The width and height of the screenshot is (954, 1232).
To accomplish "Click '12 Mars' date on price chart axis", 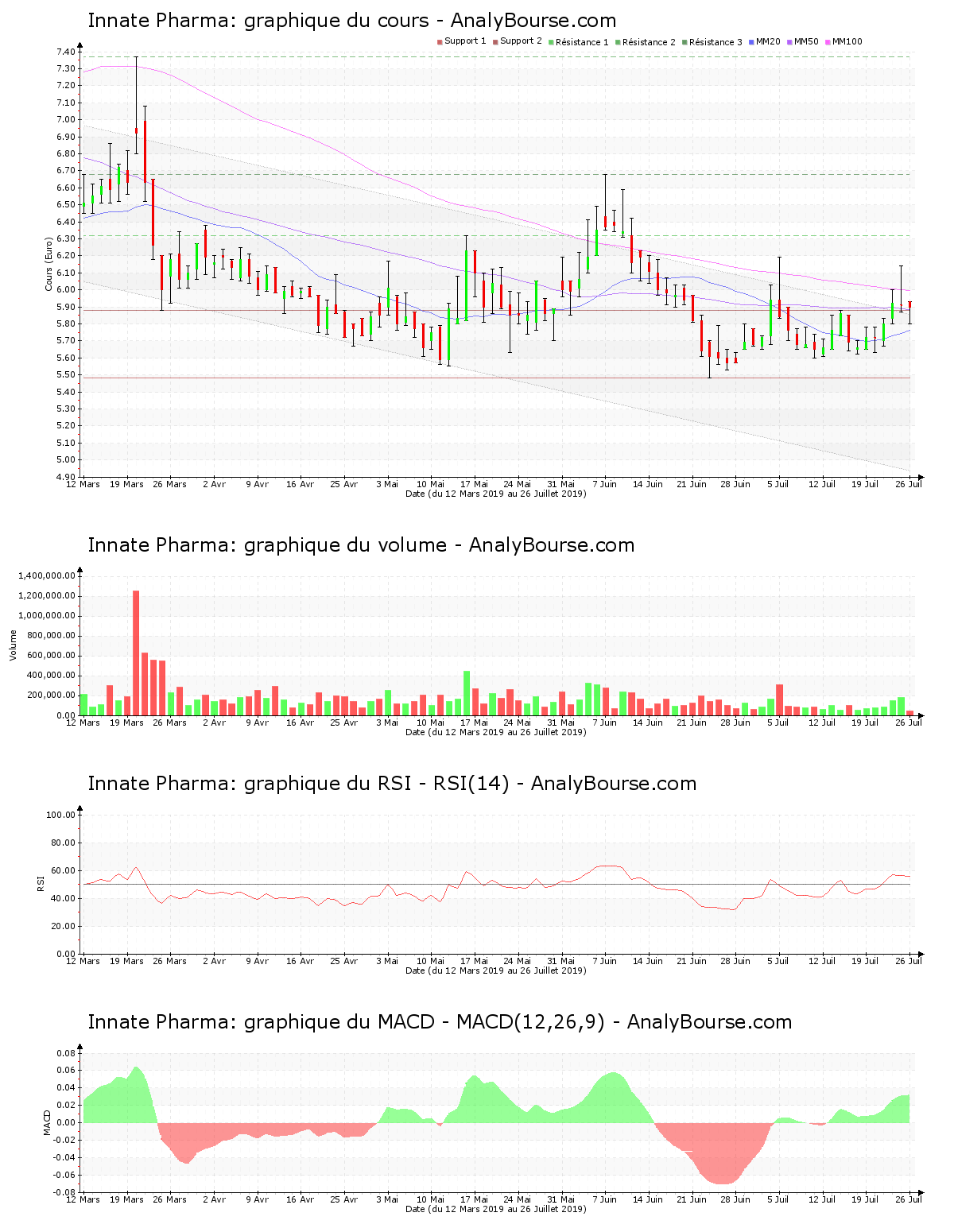I will [83, 484].
